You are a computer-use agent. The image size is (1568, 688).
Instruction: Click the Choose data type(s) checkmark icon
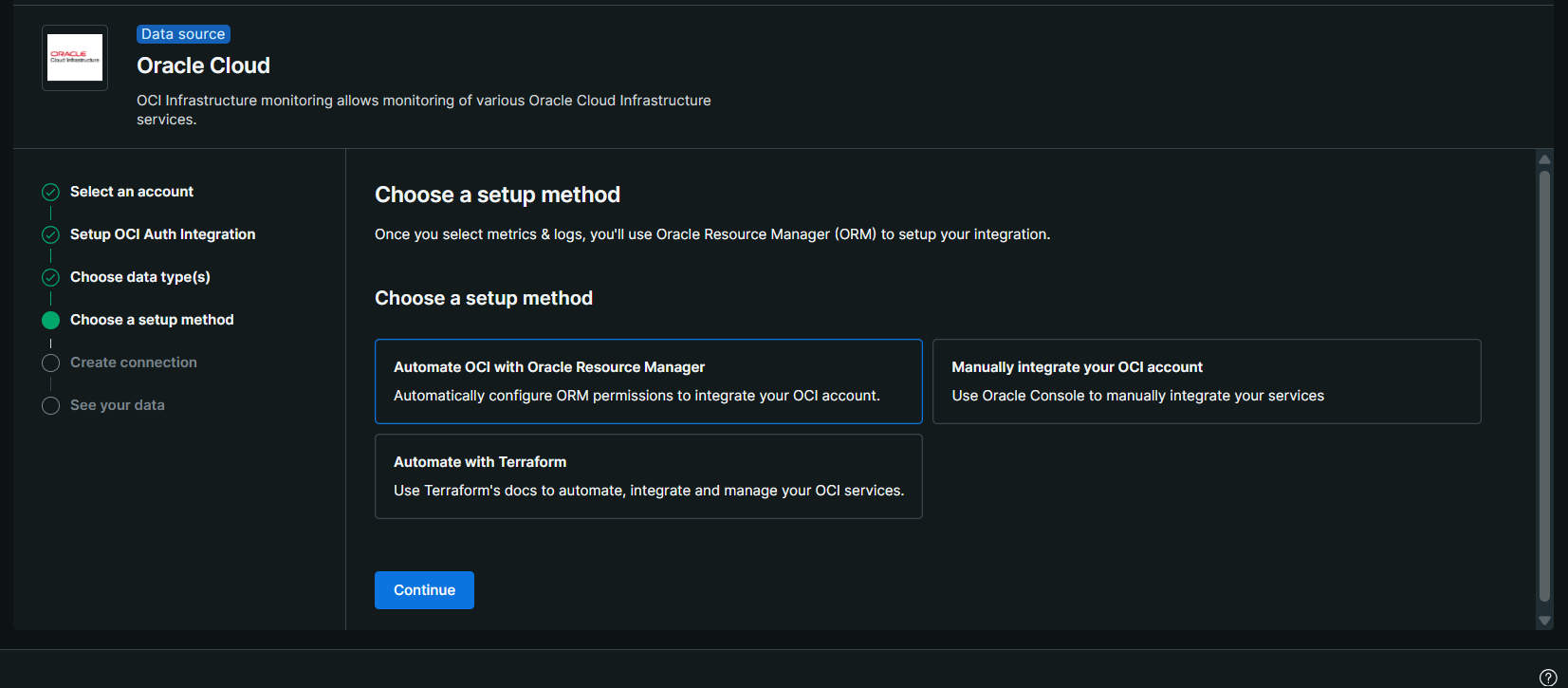pyautogui.click(x=51, y=278)
